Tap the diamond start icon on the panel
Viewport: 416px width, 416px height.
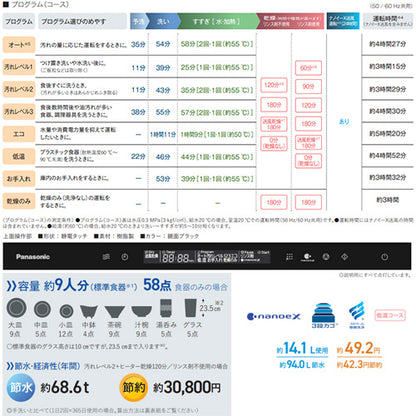[345, 257]
